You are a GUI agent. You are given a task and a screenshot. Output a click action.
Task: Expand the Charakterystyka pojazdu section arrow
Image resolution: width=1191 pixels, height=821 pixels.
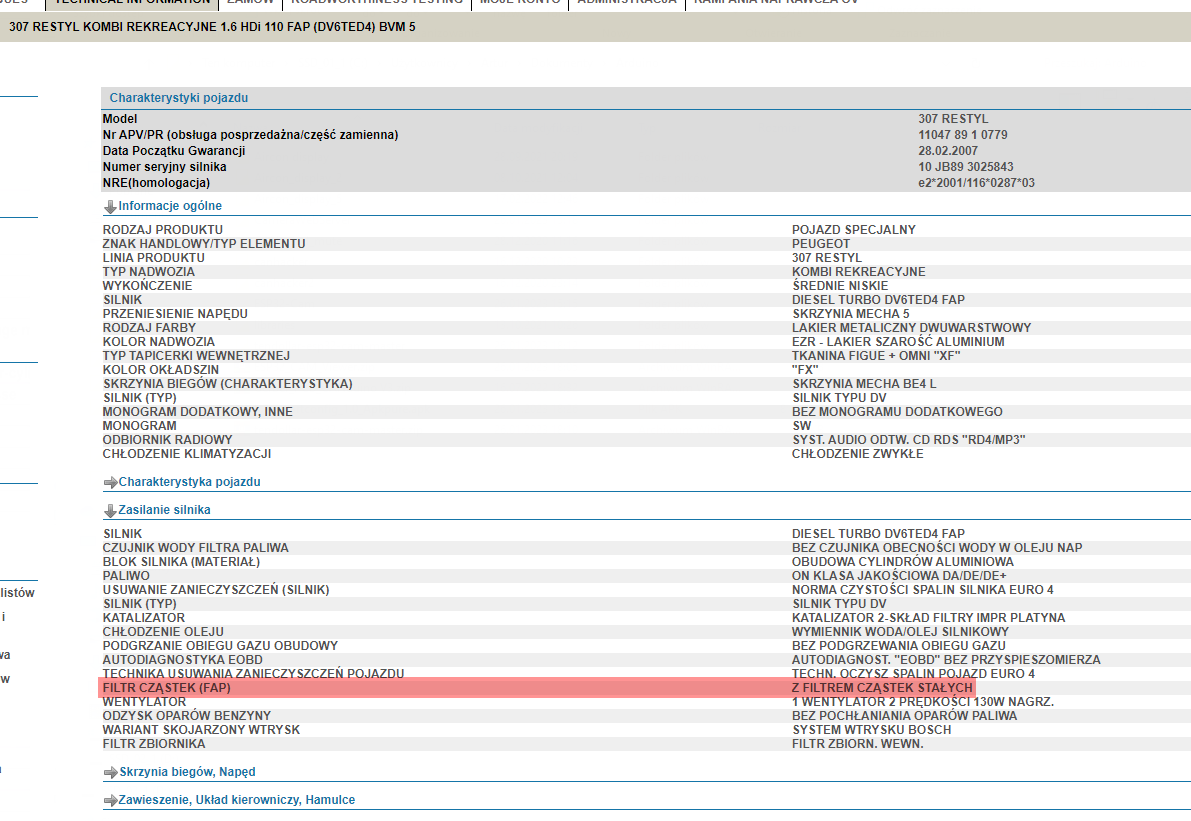110,482
